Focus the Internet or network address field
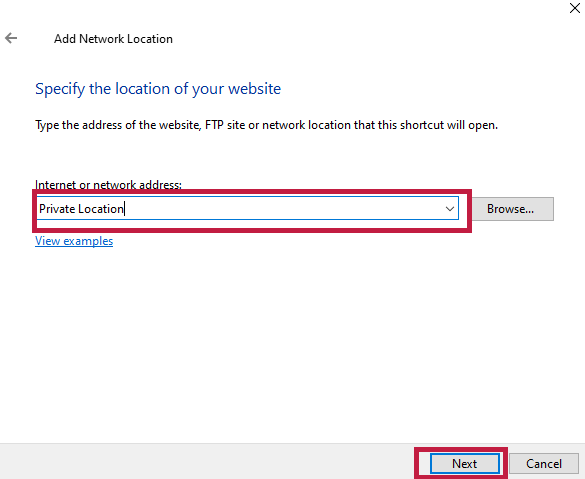The height and width of the screenshot is (479, 585). coord(247,209)
